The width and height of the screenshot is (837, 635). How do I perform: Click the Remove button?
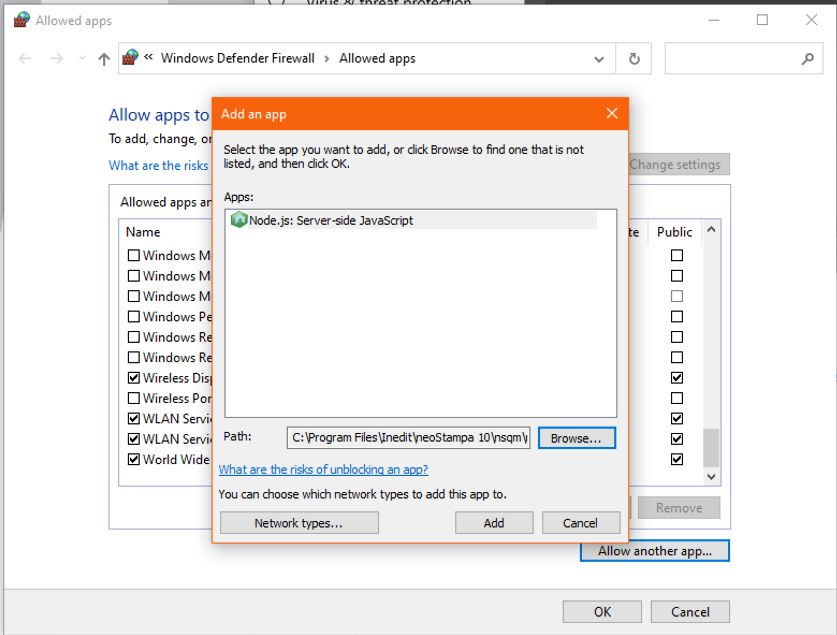point(678,507)
